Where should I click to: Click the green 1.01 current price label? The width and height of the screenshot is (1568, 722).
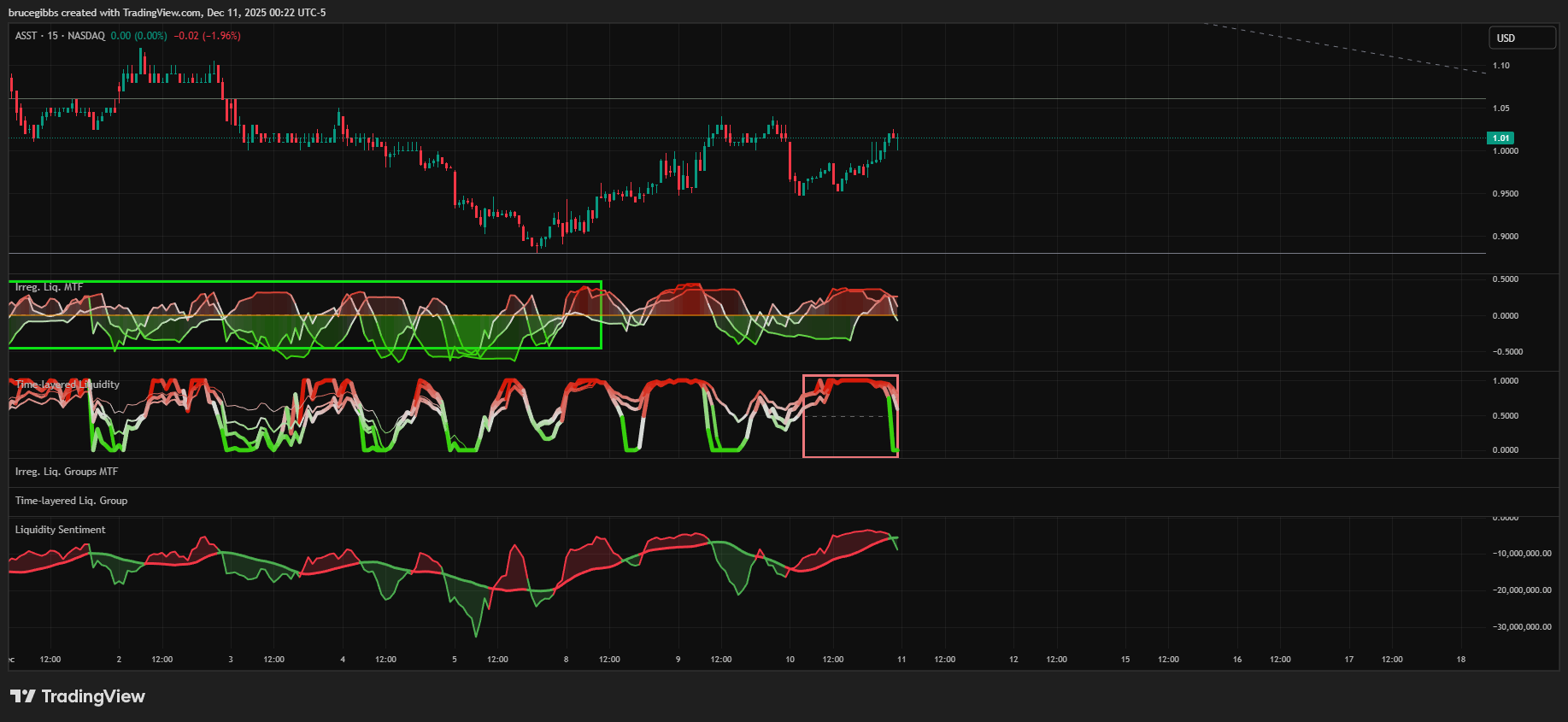point(1500,138)
